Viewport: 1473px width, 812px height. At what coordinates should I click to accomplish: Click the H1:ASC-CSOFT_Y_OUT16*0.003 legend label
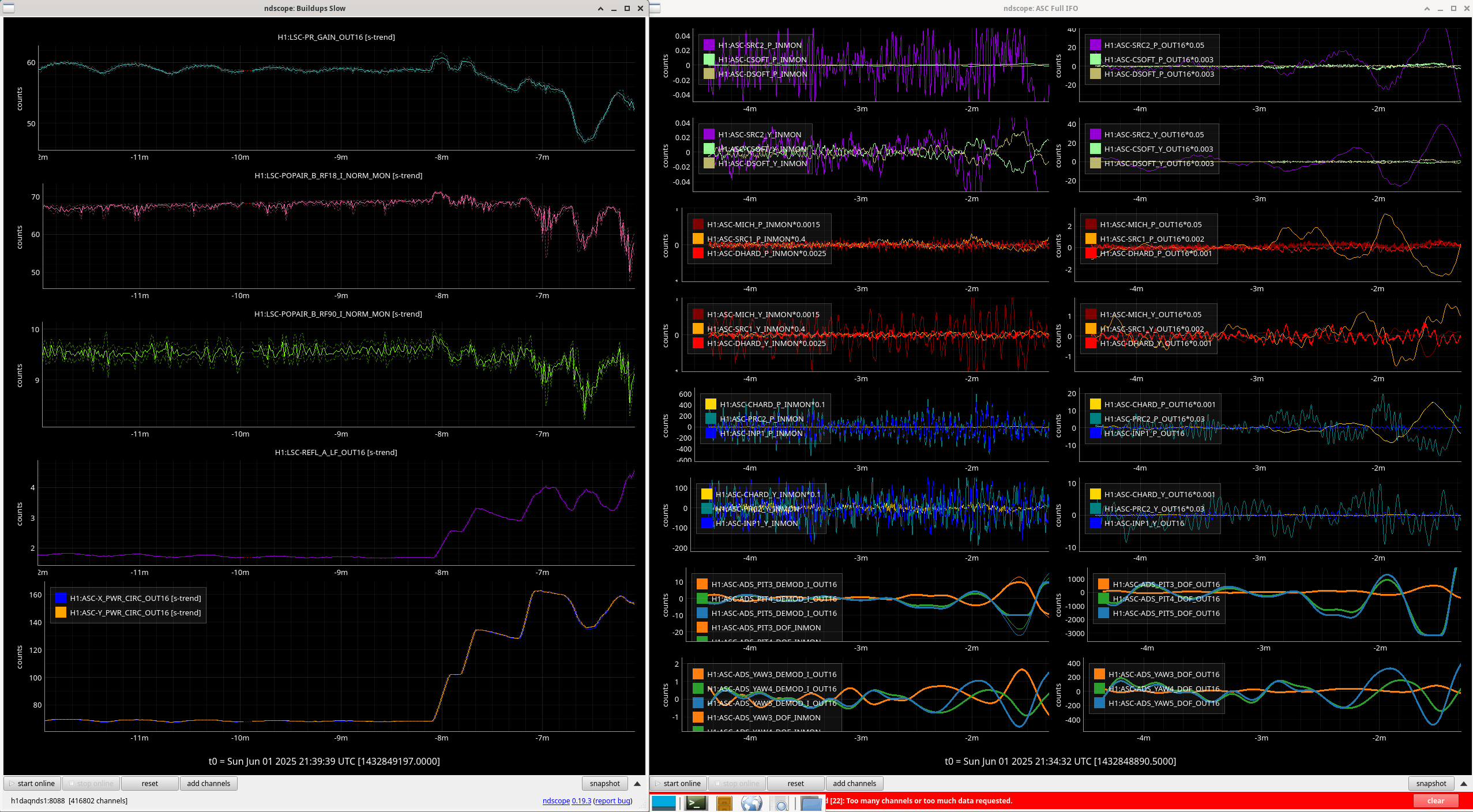1159,149
